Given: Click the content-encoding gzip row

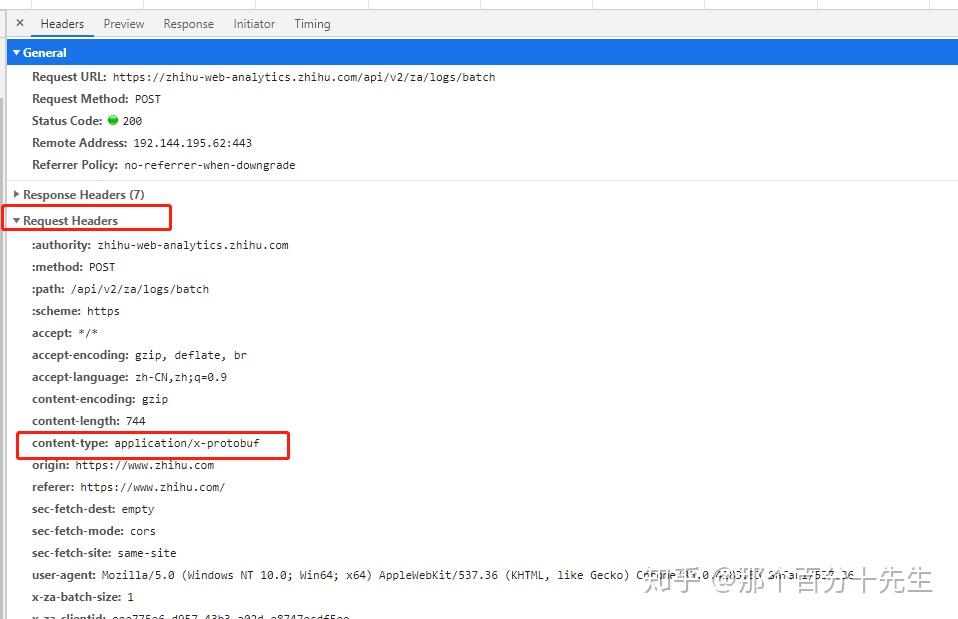Looking at the screenshot, I should (100, 399).
